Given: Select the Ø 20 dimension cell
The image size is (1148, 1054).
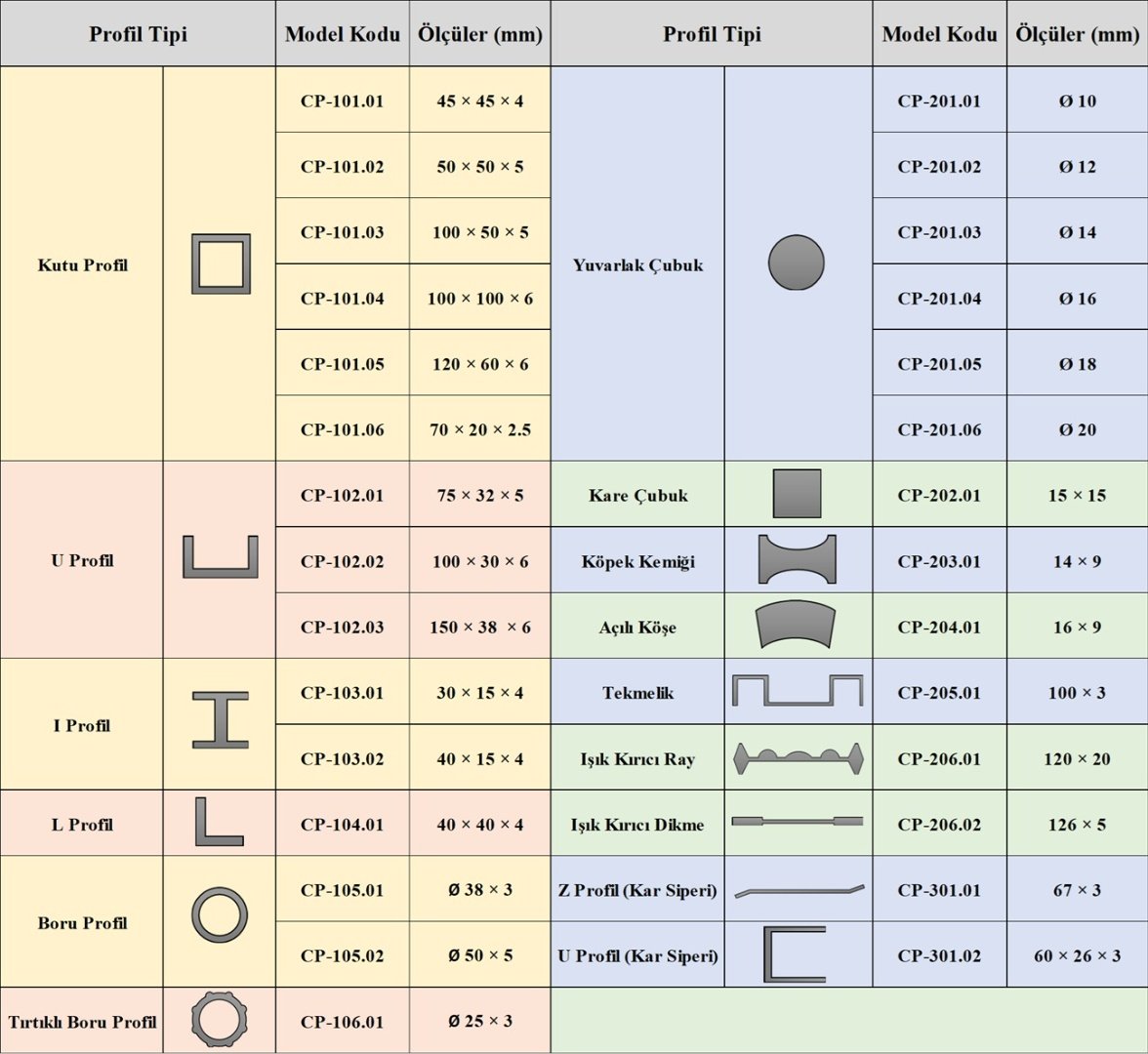Looking at the screenshot, I should [1077, 429].
